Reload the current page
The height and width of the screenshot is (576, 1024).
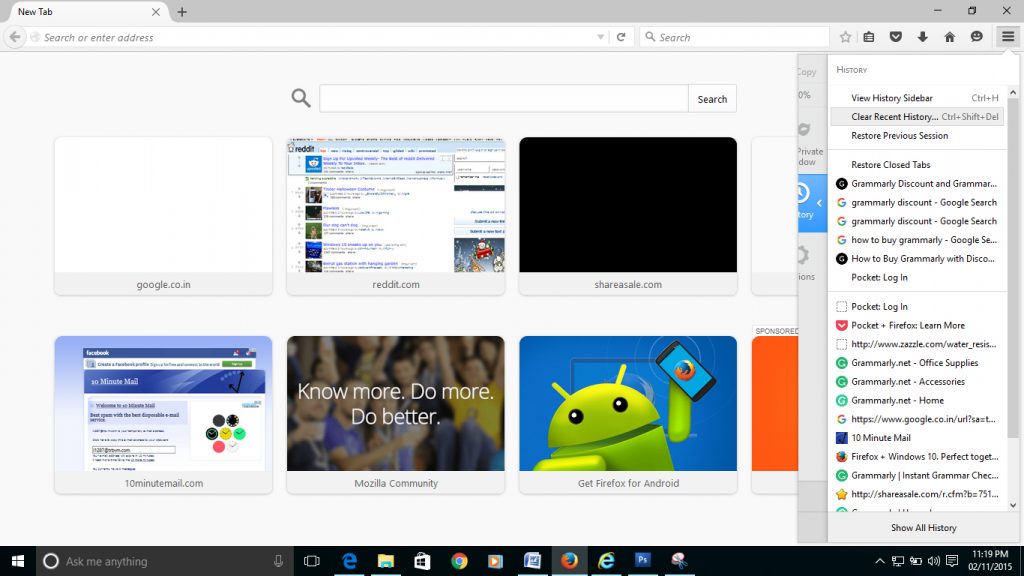[x=621, y=37]
